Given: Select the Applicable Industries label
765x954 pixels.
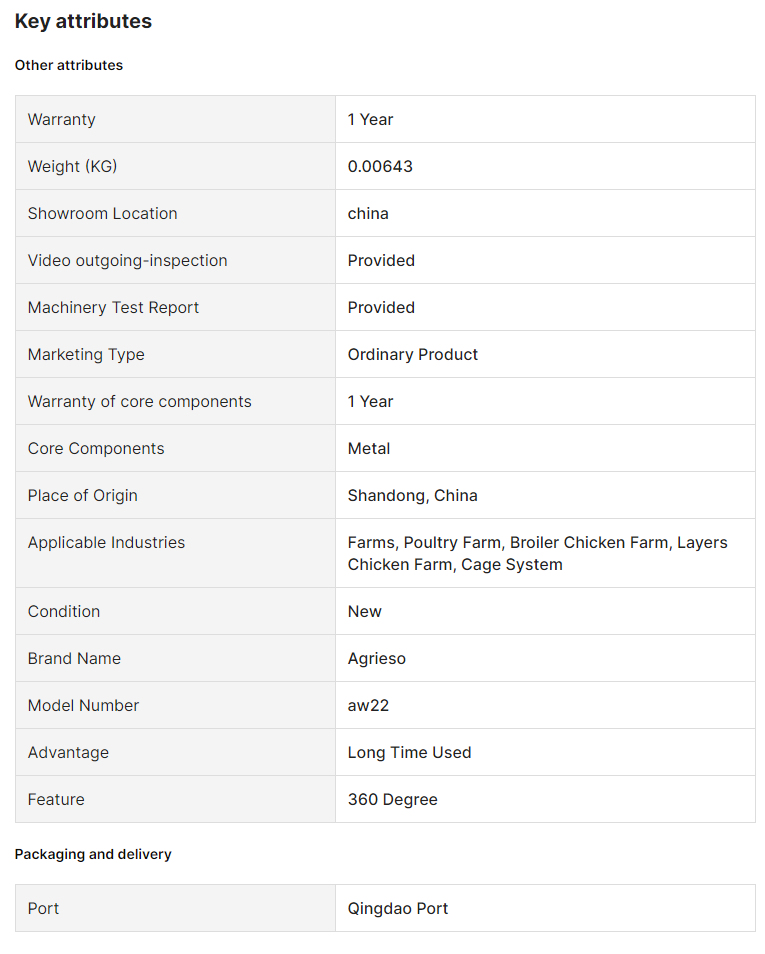Looking at the screenshot, I should pos(107,542).
